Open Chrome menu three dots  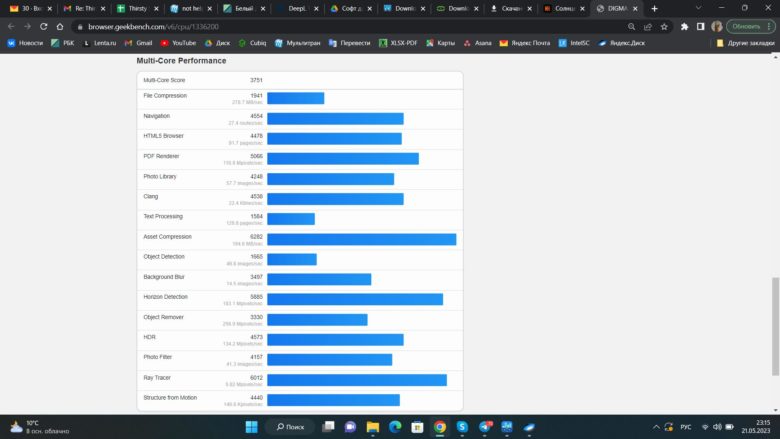[x=769, y=26]
